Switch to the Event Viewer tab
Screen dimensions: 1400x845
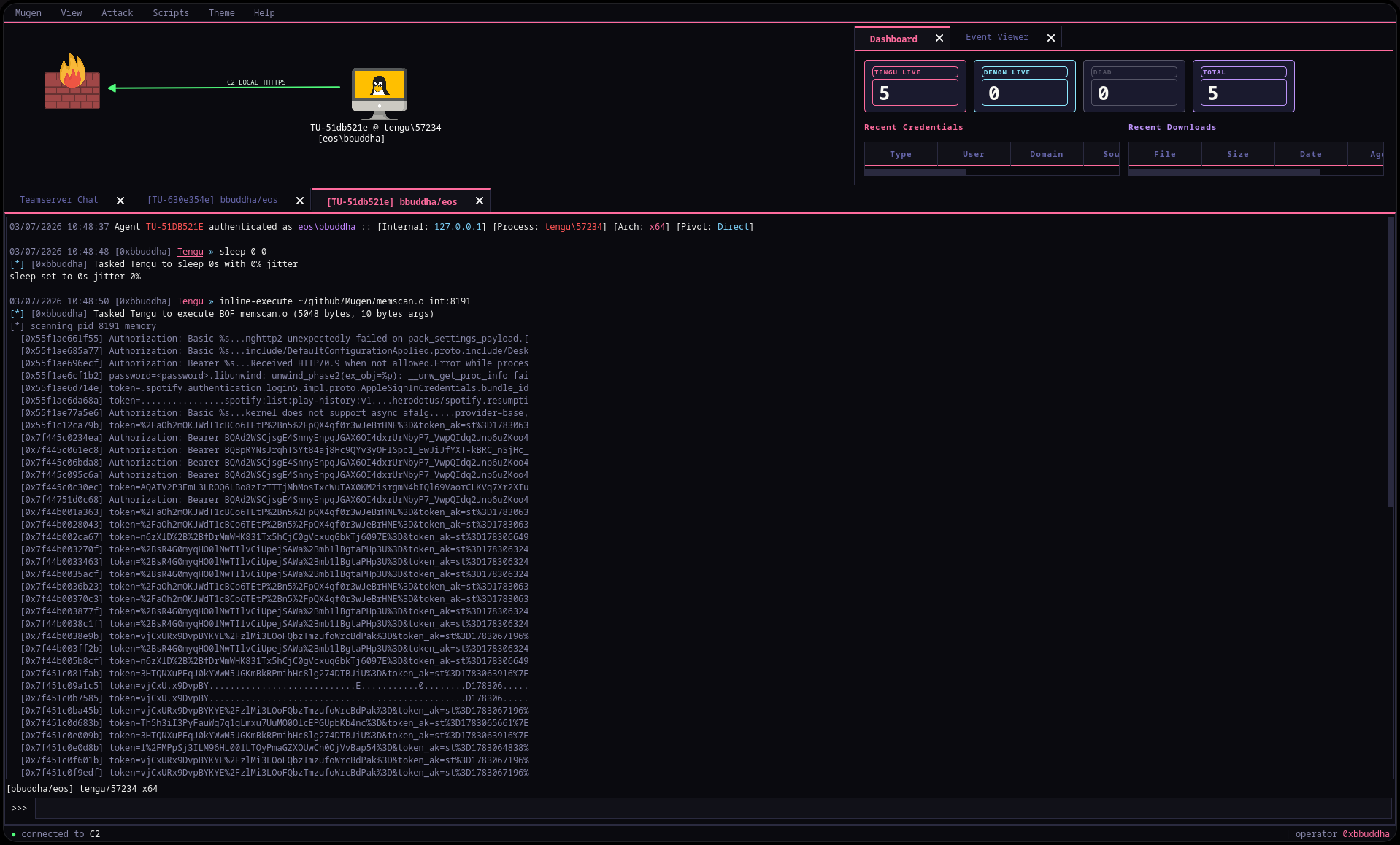(997, 37)
